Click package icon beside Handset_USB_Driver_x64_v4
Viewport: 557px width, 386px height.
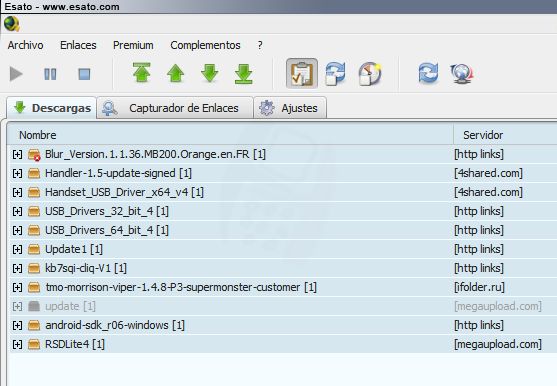click(34, 192)
